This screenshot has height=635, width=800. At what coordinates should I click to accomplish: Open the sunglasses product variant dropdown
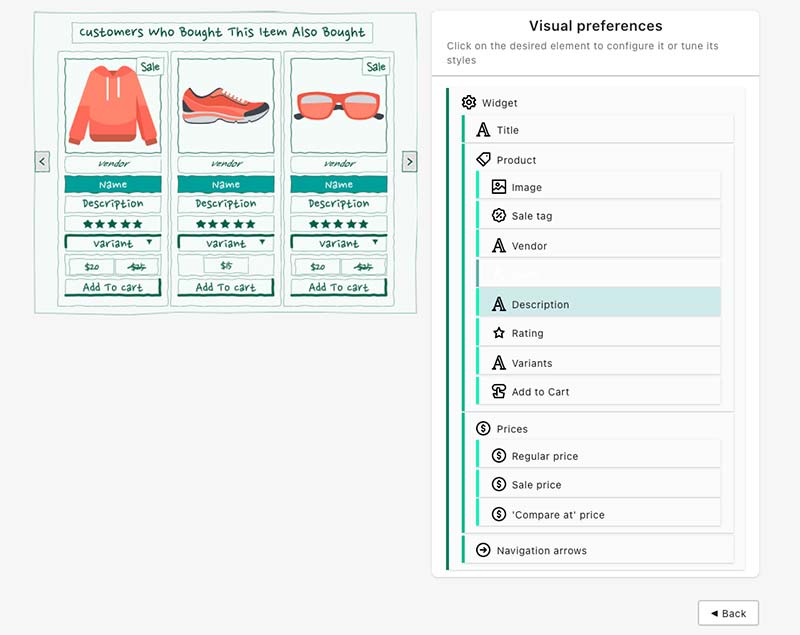pyautogui.click(x=338, y=243)
